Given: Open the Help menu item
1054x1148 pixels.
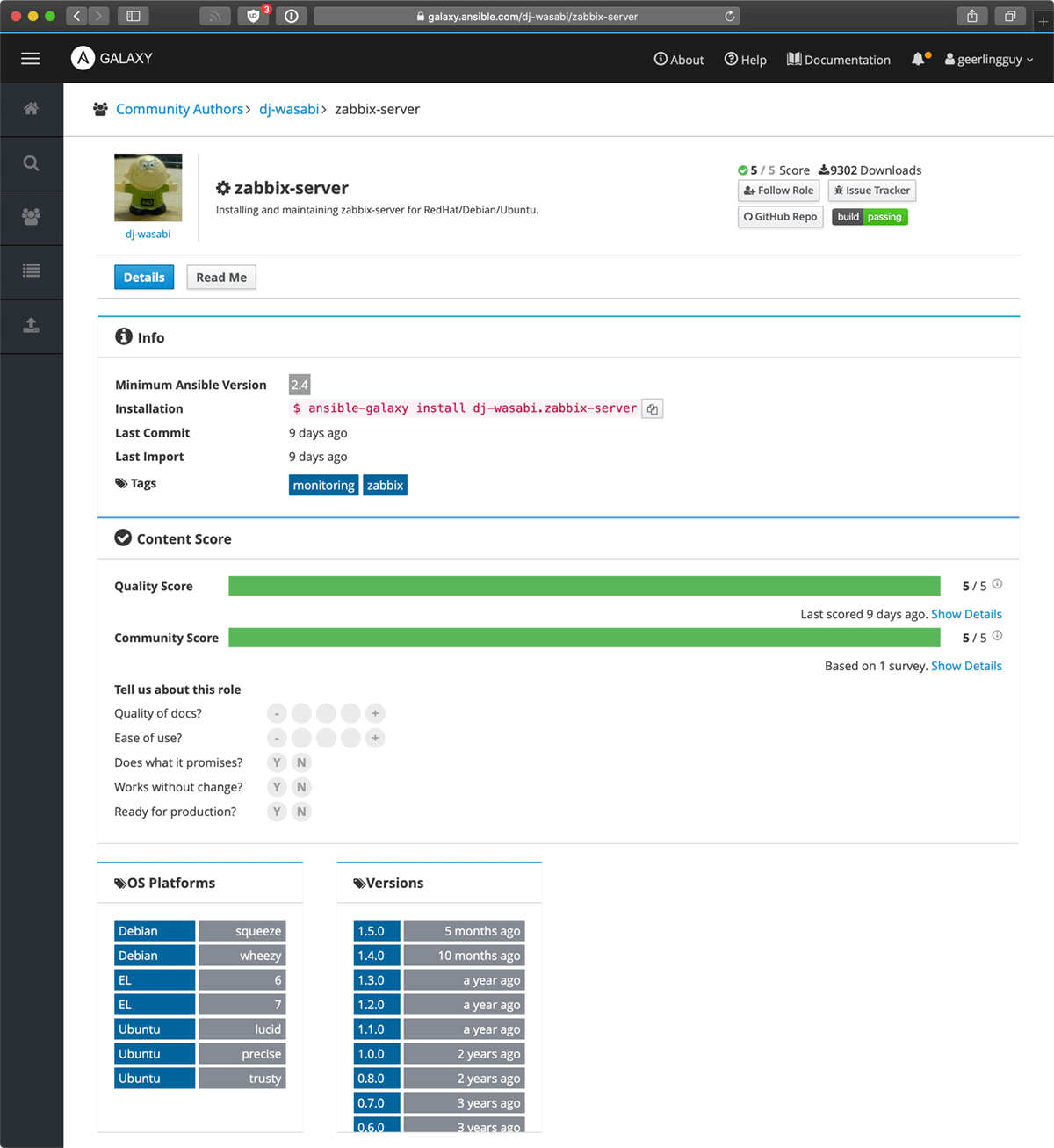Looking at the screenshot, I should pos(745,60).
